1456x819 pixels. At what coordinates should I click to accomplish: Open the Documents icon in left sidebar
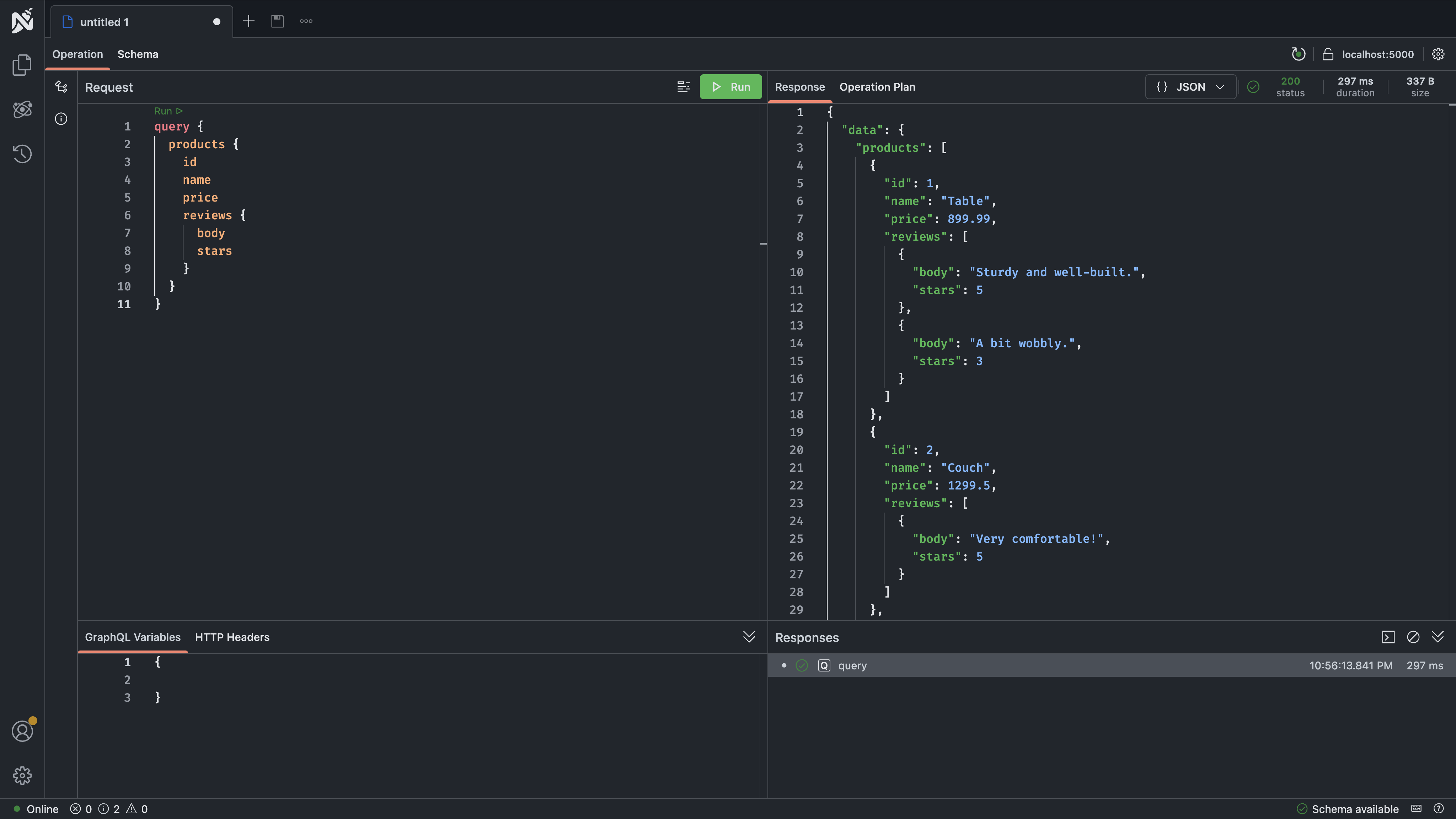point(22,64)
